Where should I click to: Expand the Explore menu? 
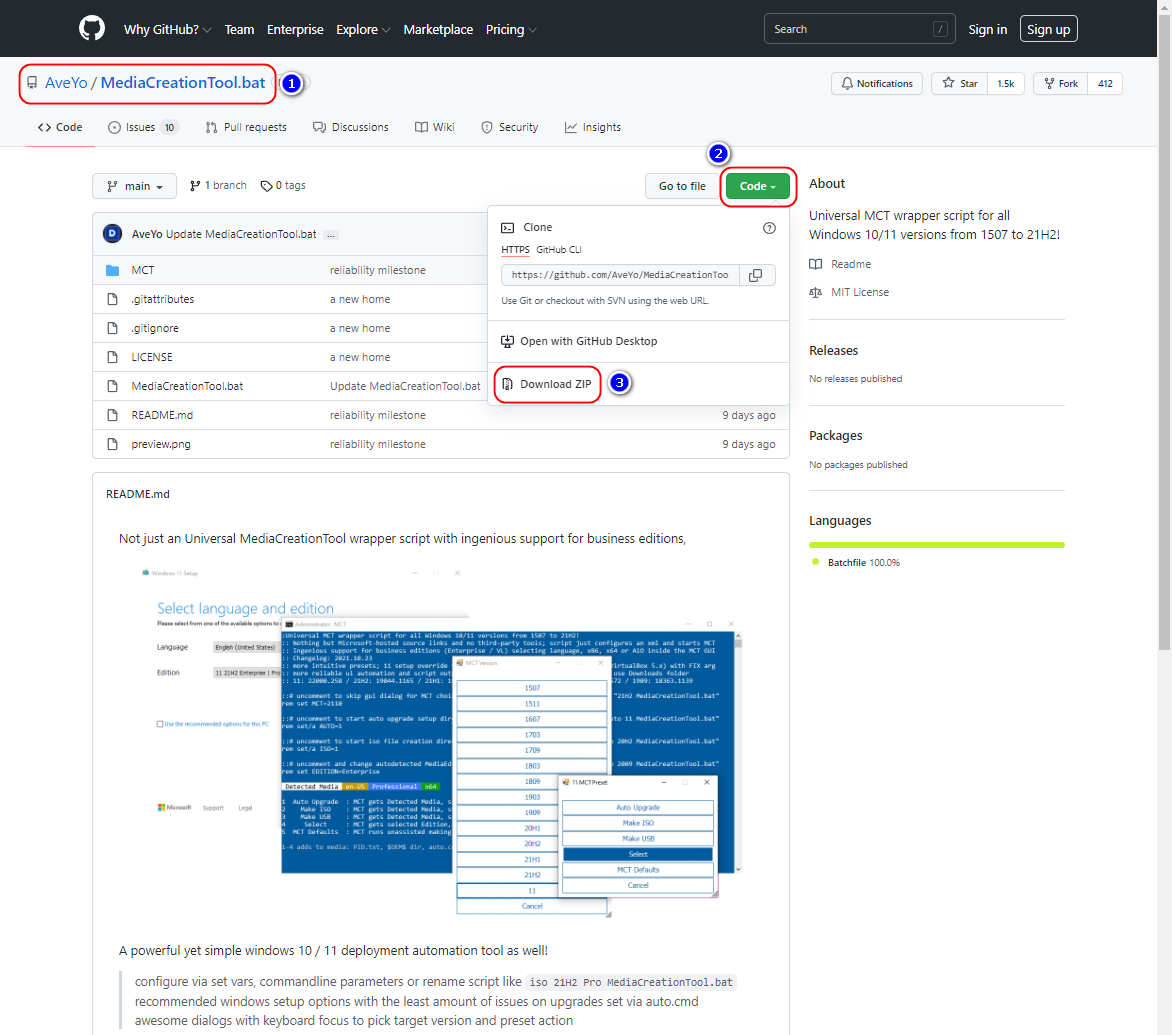363,29
